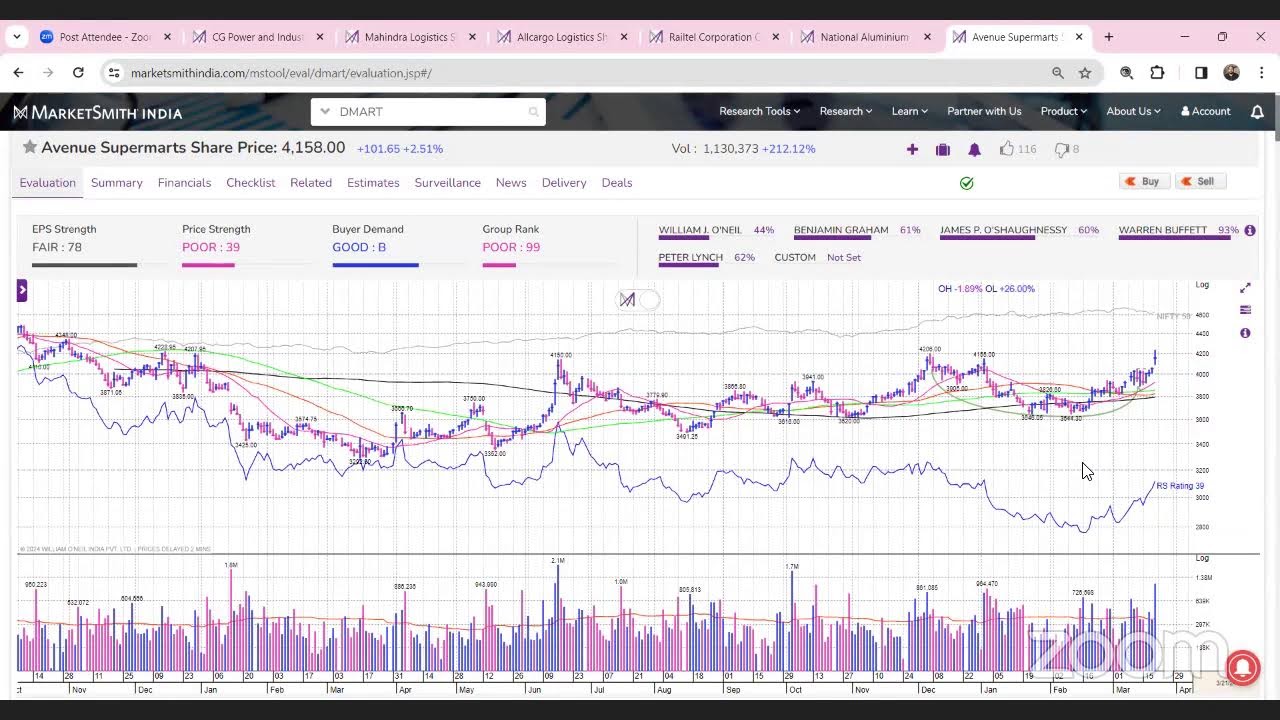The image size is (1280, 720).
Task: Give a thumbs up to this stock
Action: pyautogui.click(x=1007, y=149)
